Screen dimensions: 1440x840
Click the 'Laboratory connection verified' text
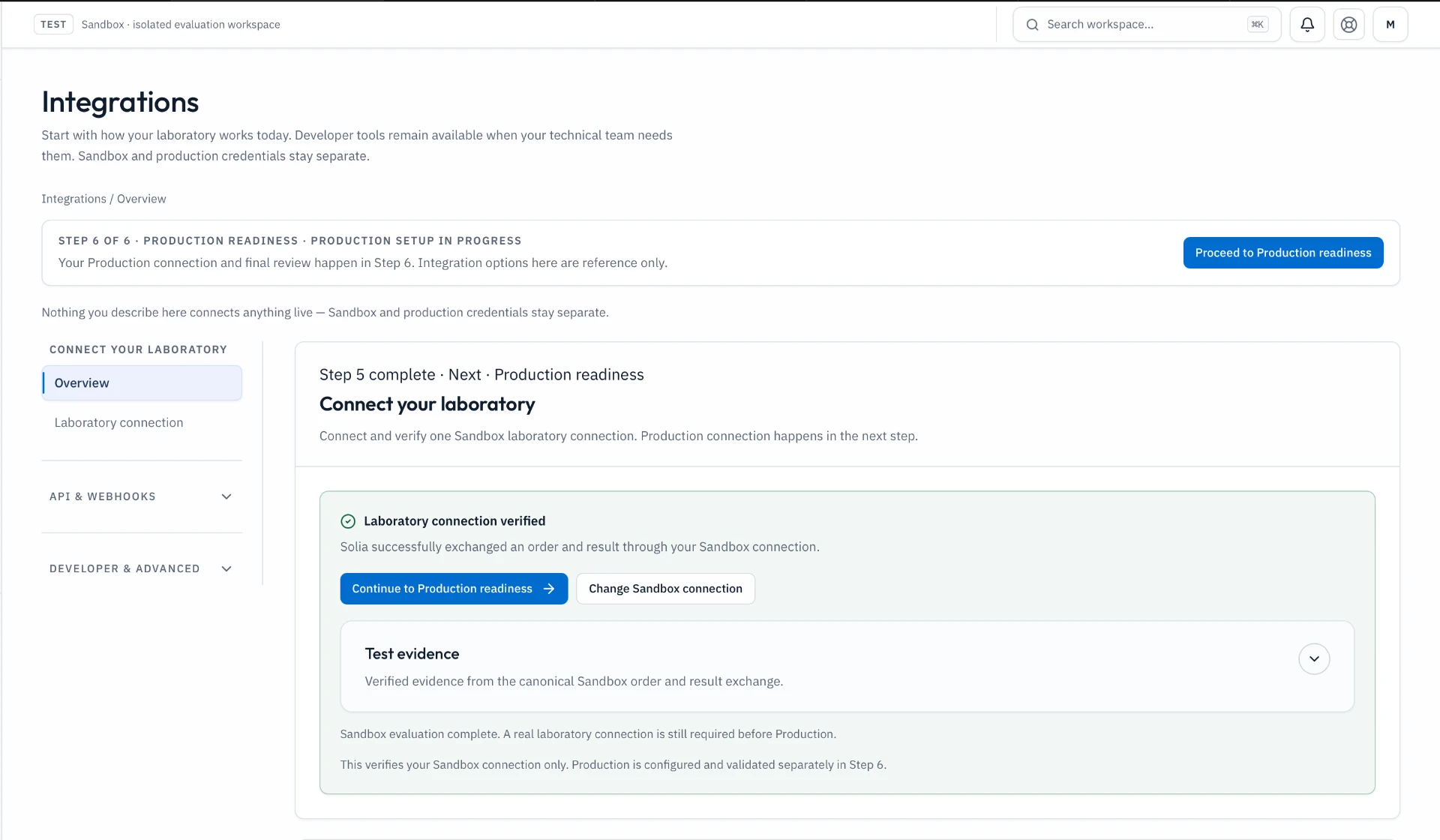[454, 521]
